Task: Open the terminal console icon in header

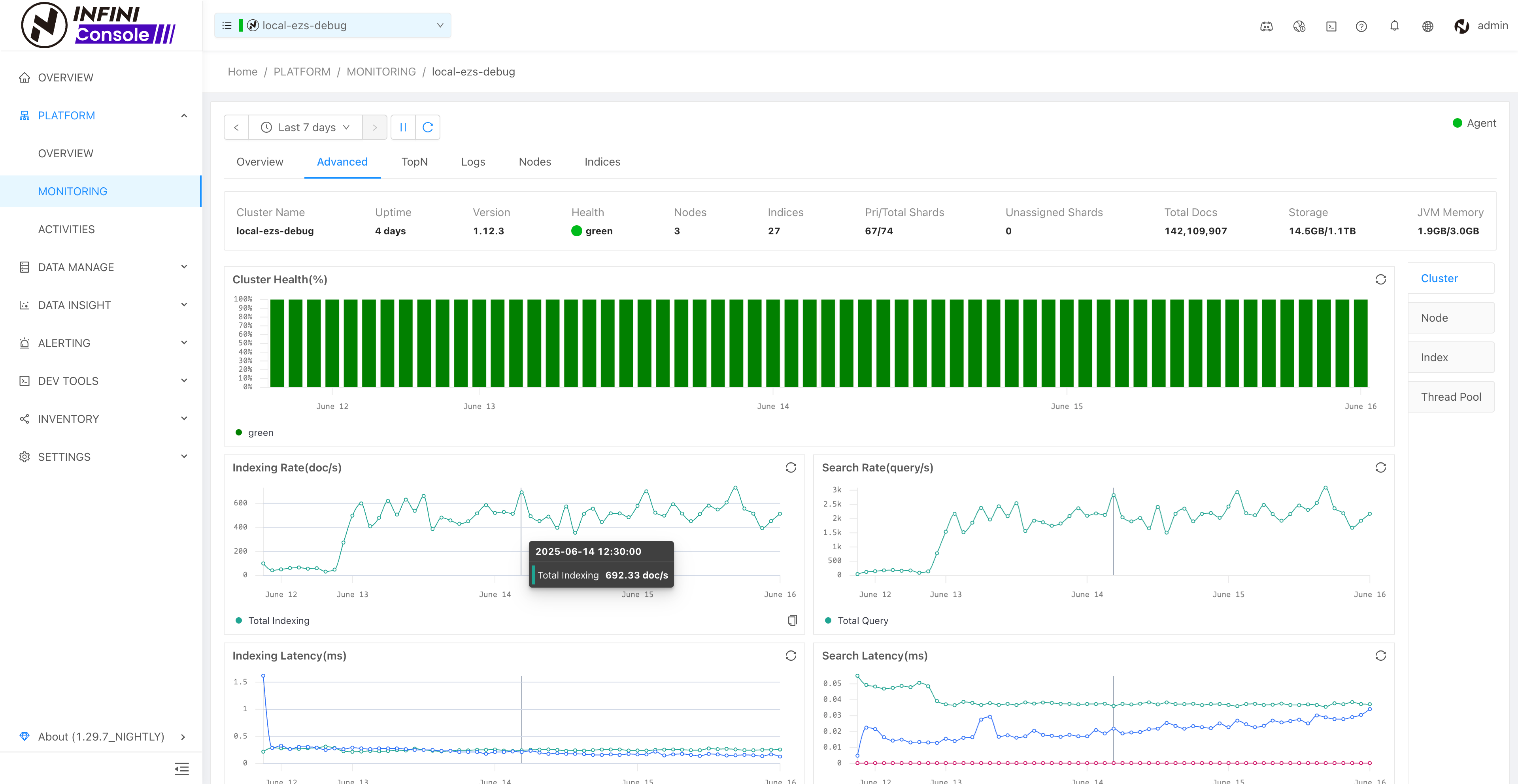Action: (1331, 26)
